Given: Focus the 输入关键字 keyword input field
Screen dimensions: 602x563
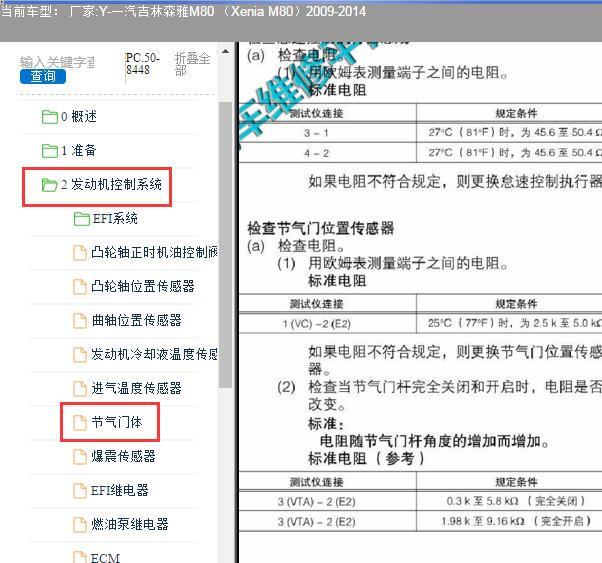Looking at the screenshot, I should pos(57,62).
